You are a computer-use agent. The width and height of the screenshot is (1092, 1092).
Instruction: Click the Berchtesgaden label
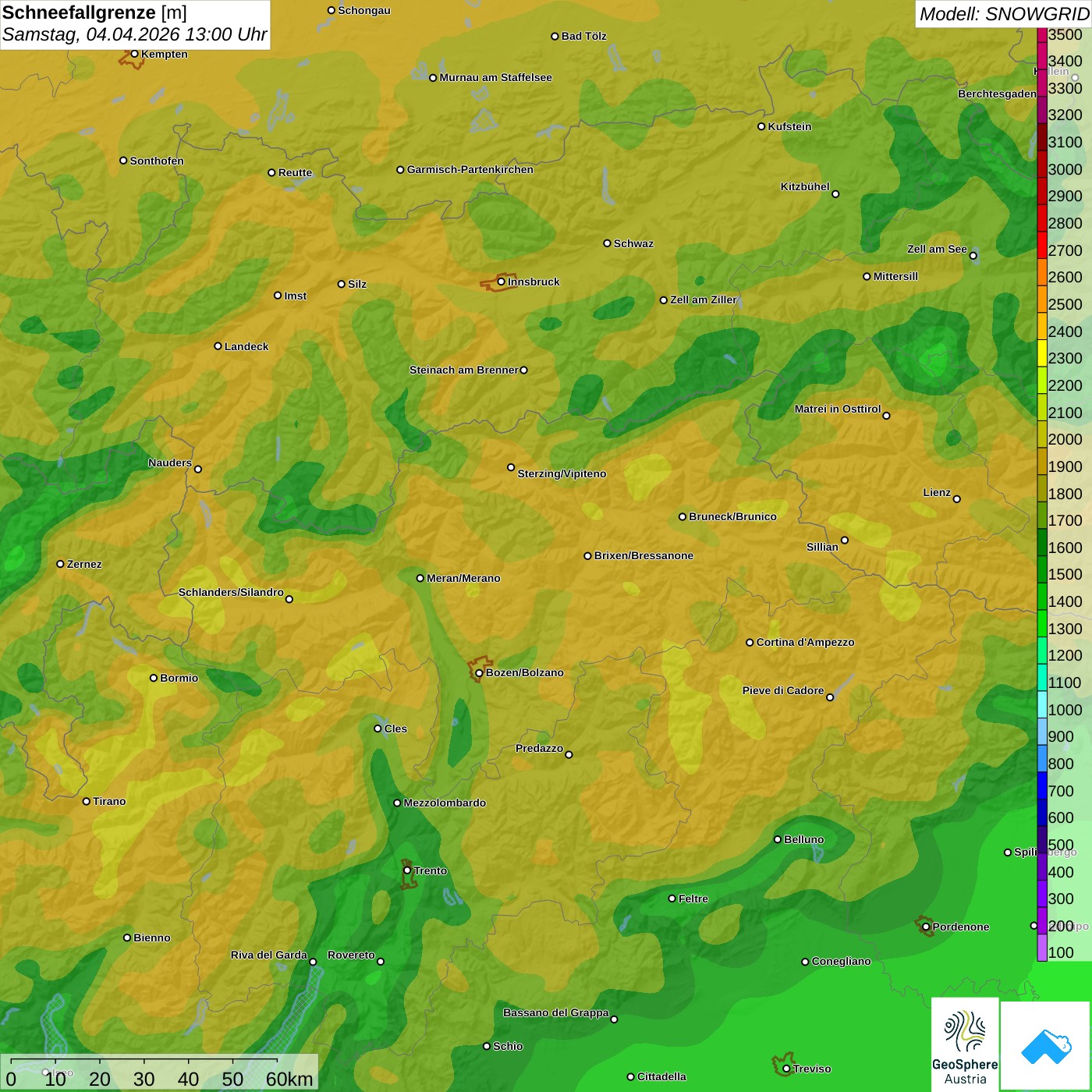point(997,94)
